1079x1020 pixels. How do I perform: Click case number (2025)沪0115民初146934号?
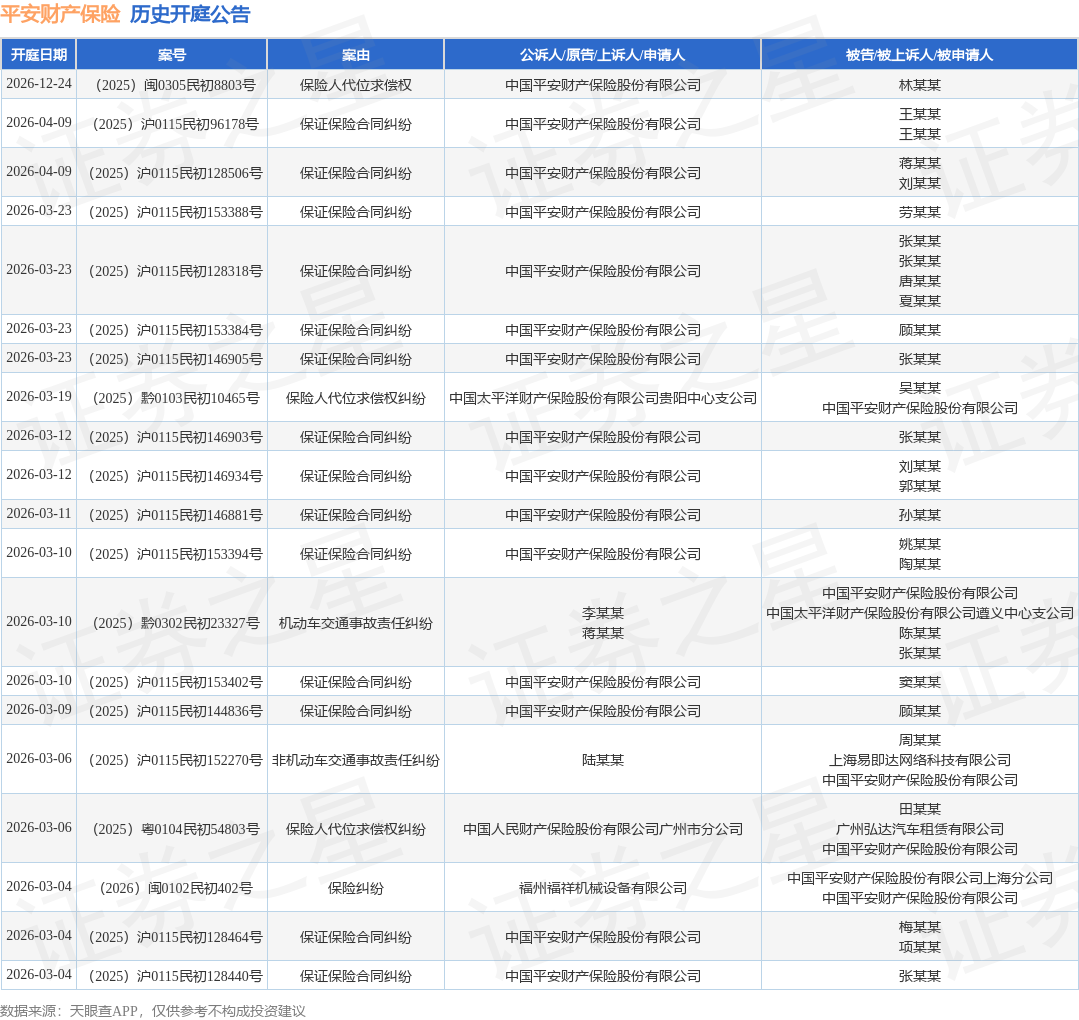171,476
